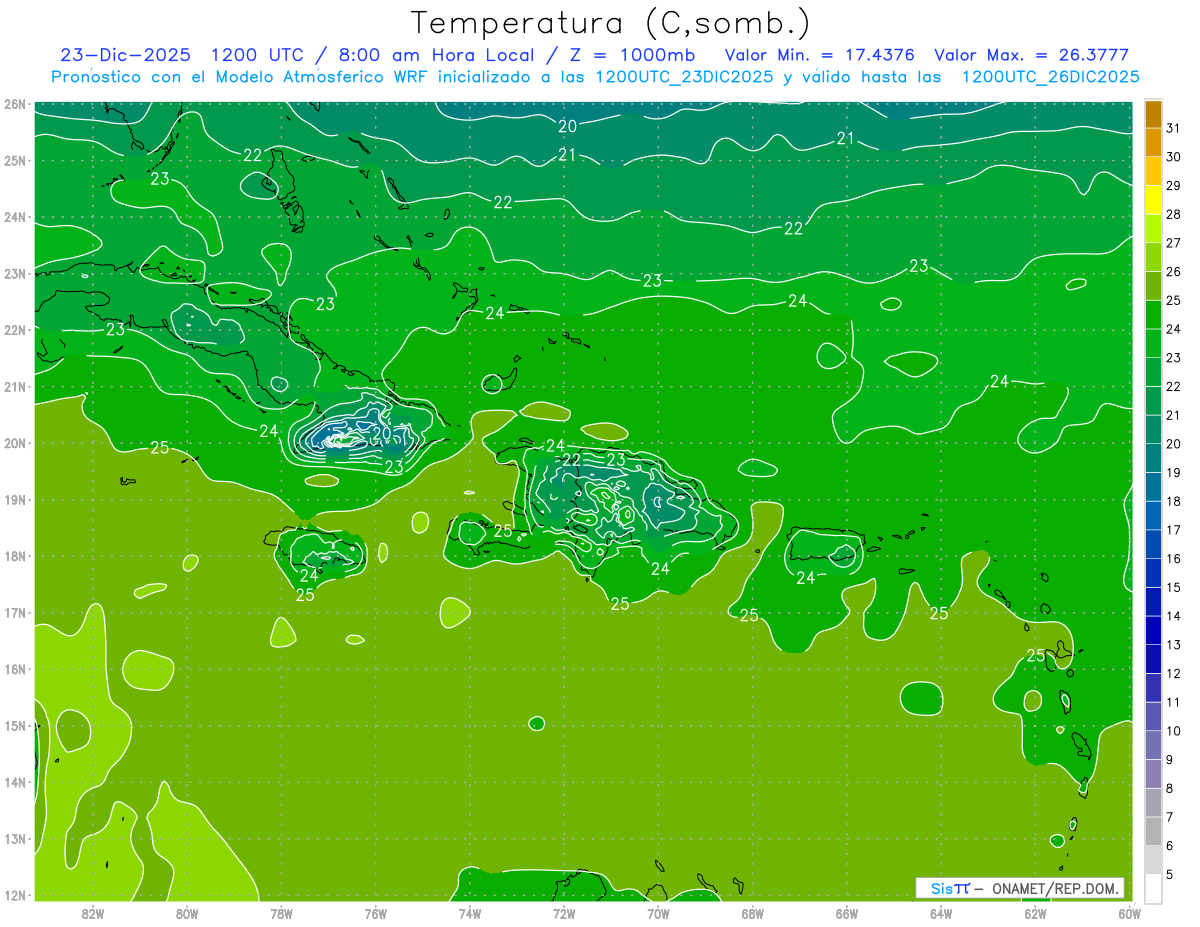Click longitude axis label 60W
1200x927 pixels.
1130,914
